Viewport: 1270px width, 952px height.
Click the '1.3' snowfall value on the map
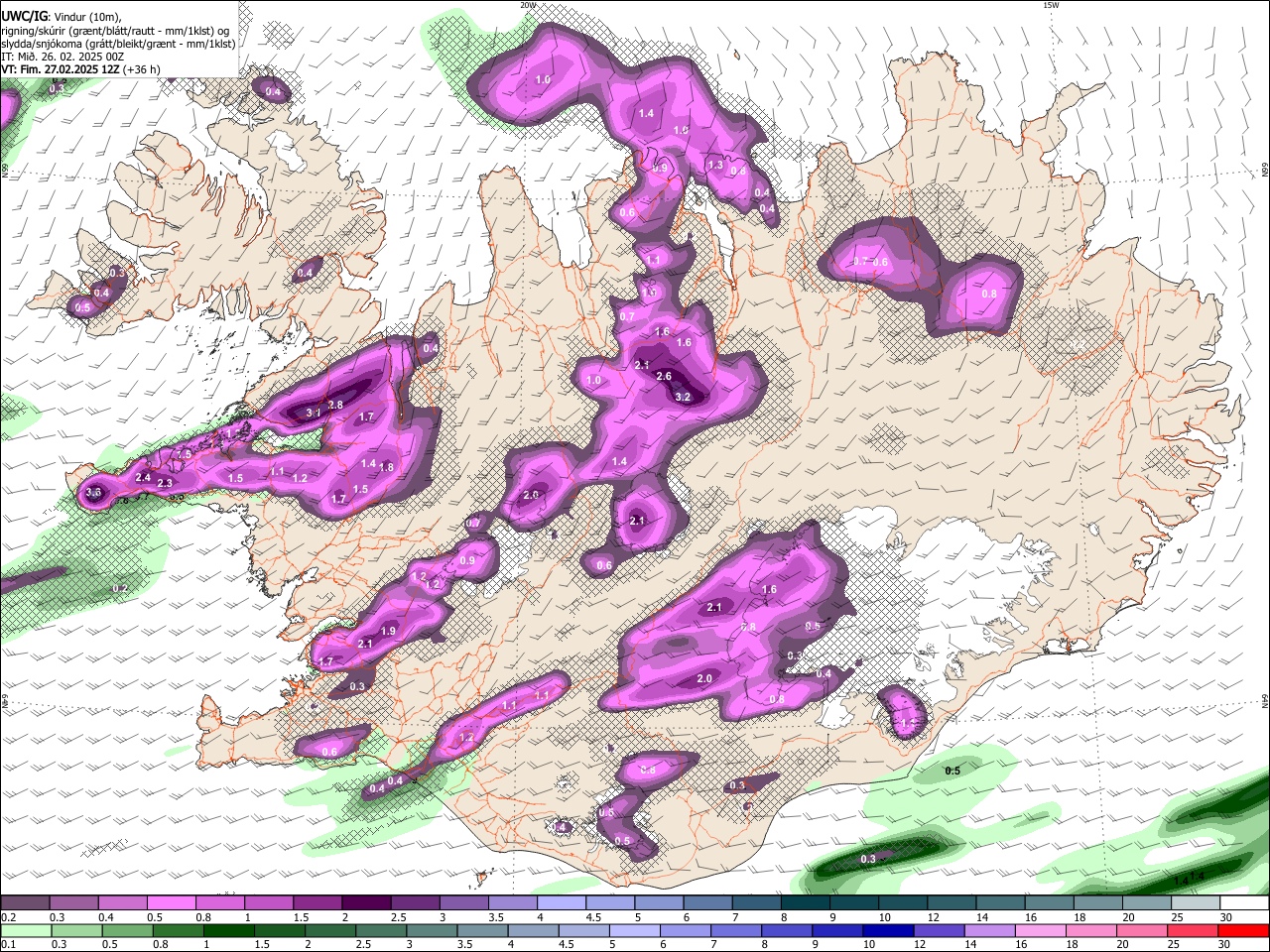point(715,165)
